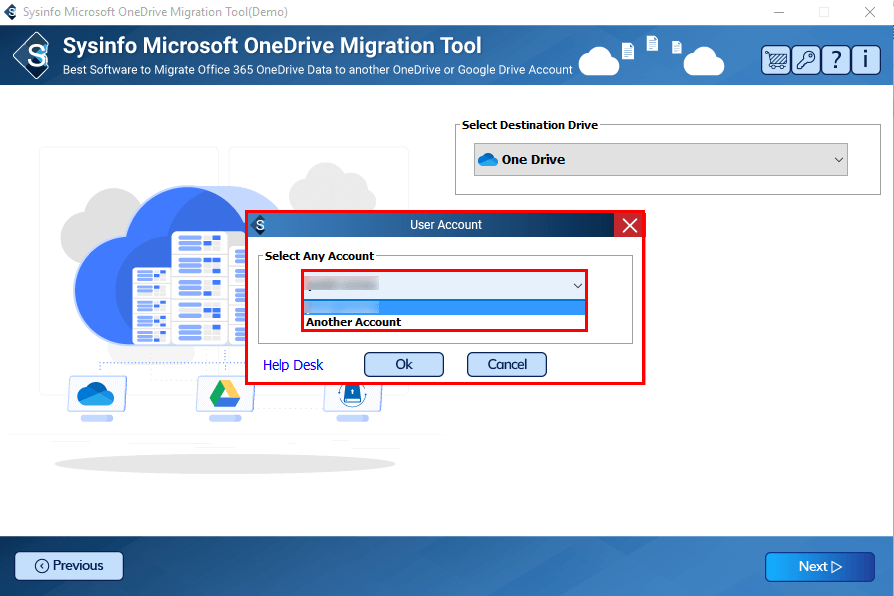Expand the Select Destination Drive combo box

coord(660,160)
